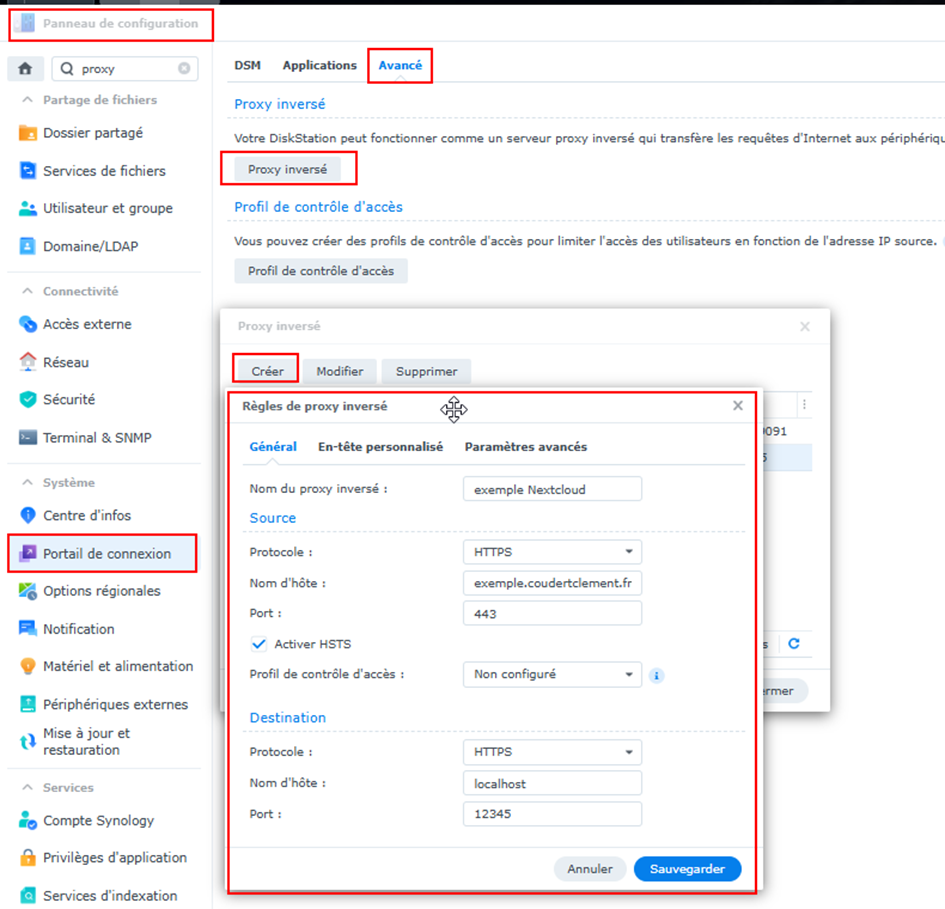The image size is (945, 909).
Task: Click the home icon in sidebar
Action: (x=25, y=69)
